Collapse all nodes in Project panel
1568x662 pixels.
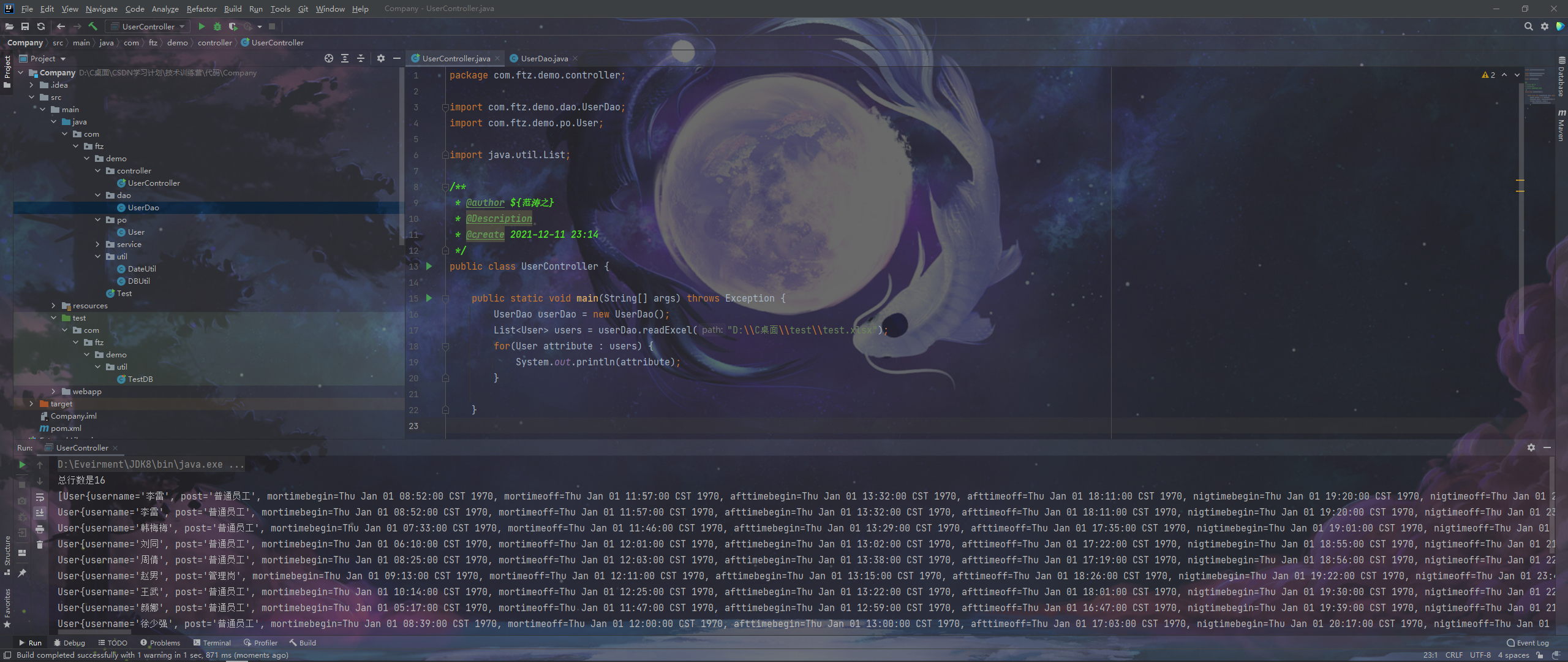(x=361, y=58)
